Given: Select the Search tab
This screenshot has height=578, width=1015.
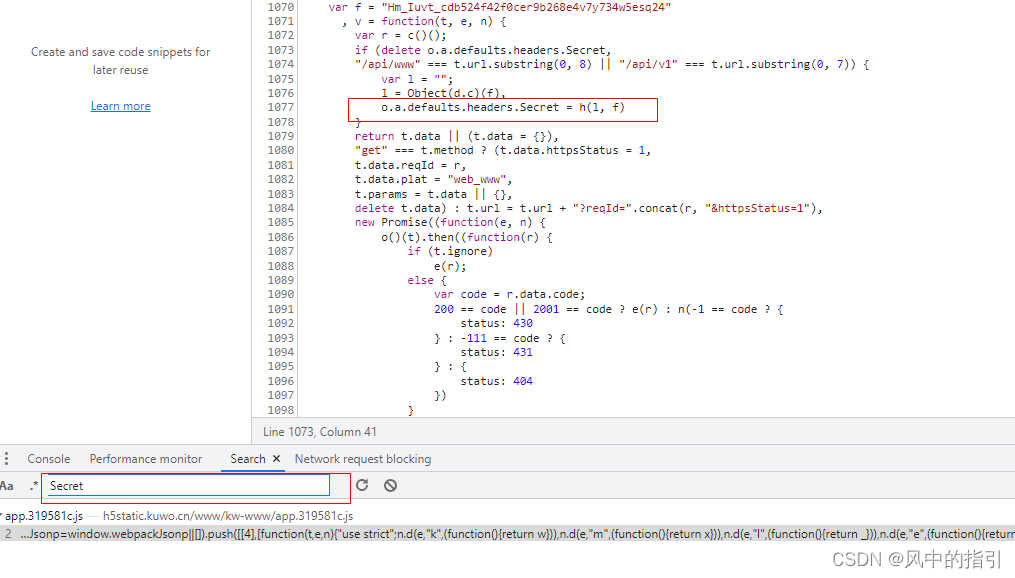Looking at the screenshot, I should click(248, 459).
